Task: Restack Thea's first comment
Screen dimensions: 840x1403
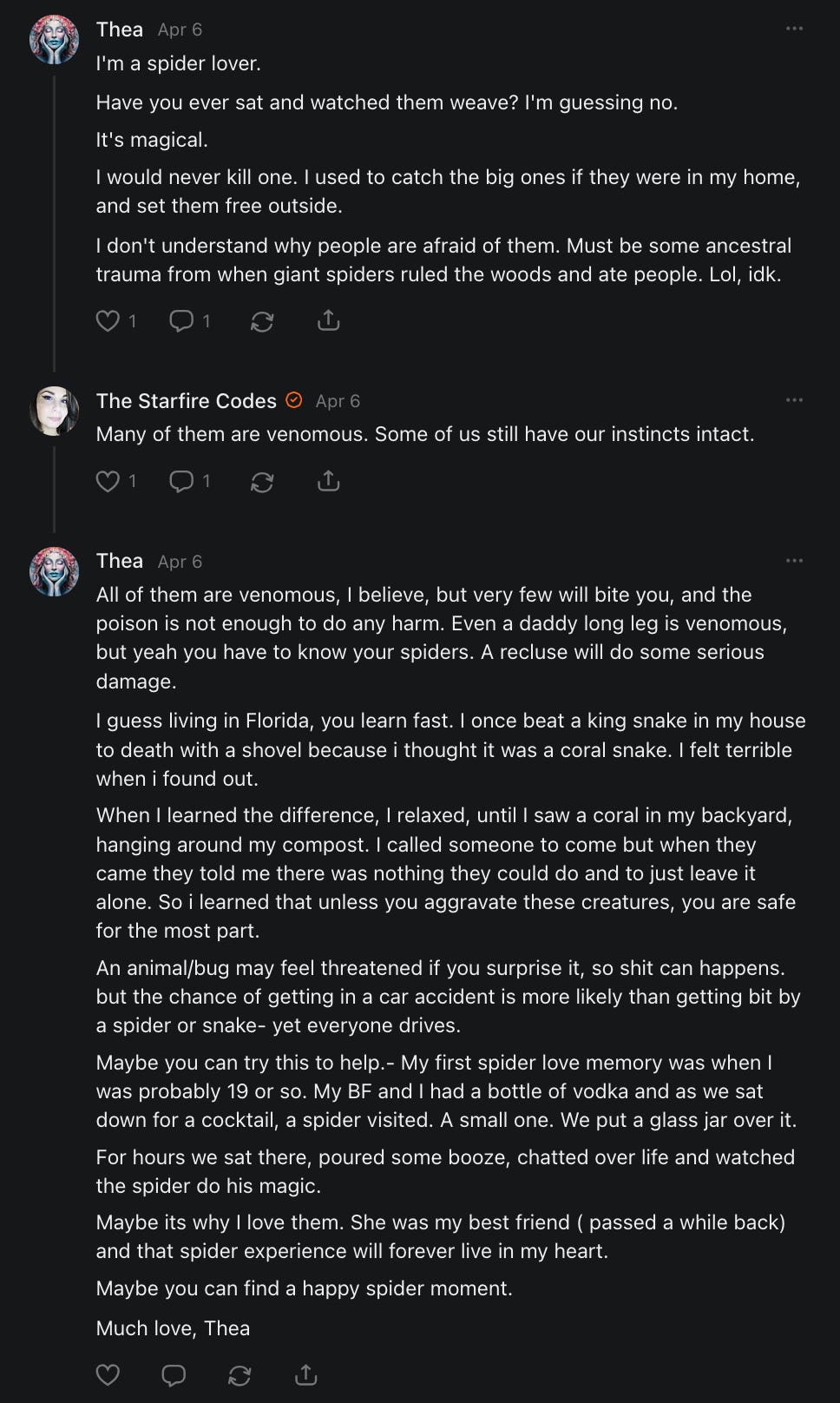Action: [x=262, y=321]
